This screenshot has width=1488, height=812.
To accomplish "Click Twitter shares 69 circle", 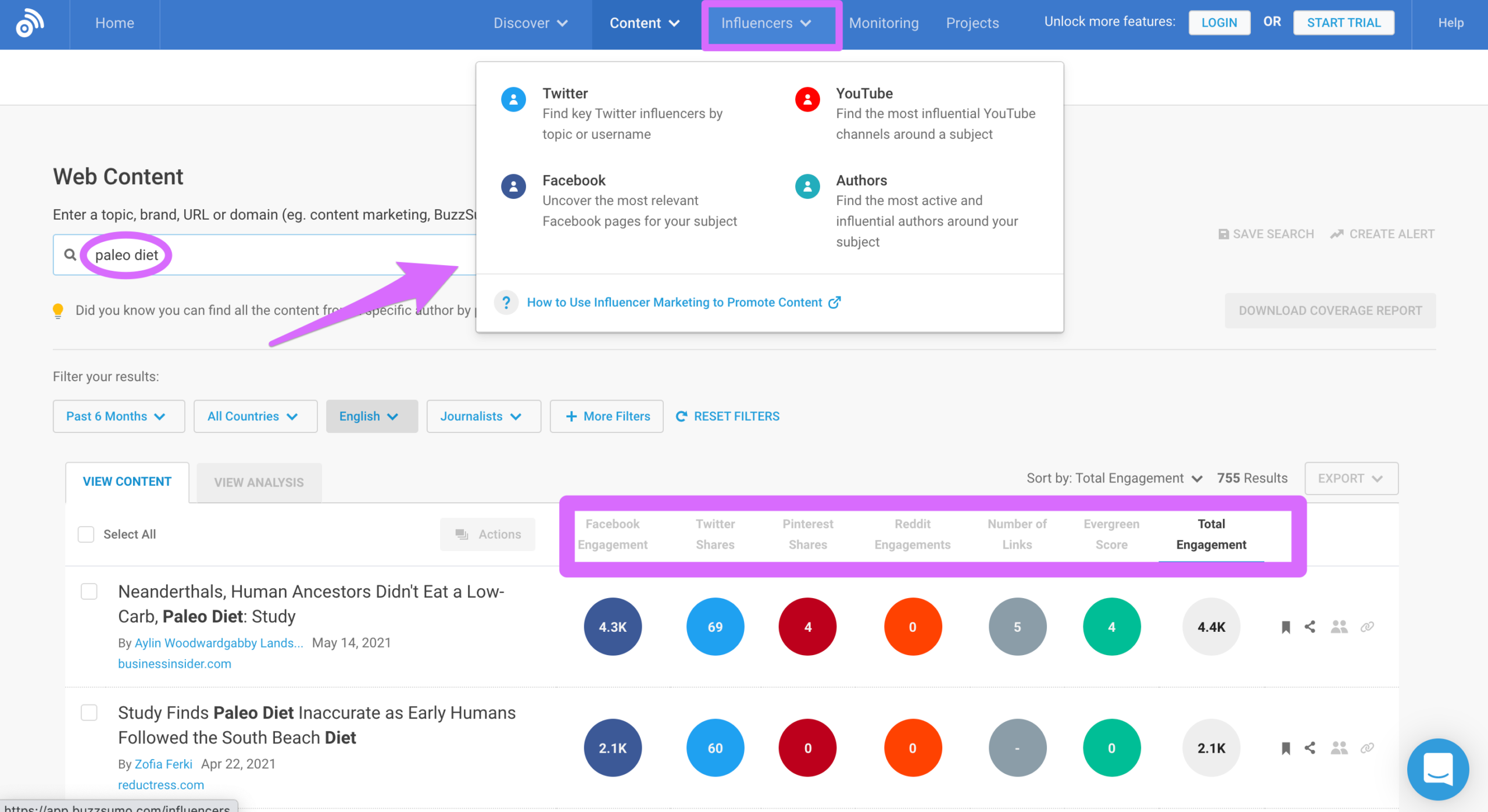I will click(715, 627).
